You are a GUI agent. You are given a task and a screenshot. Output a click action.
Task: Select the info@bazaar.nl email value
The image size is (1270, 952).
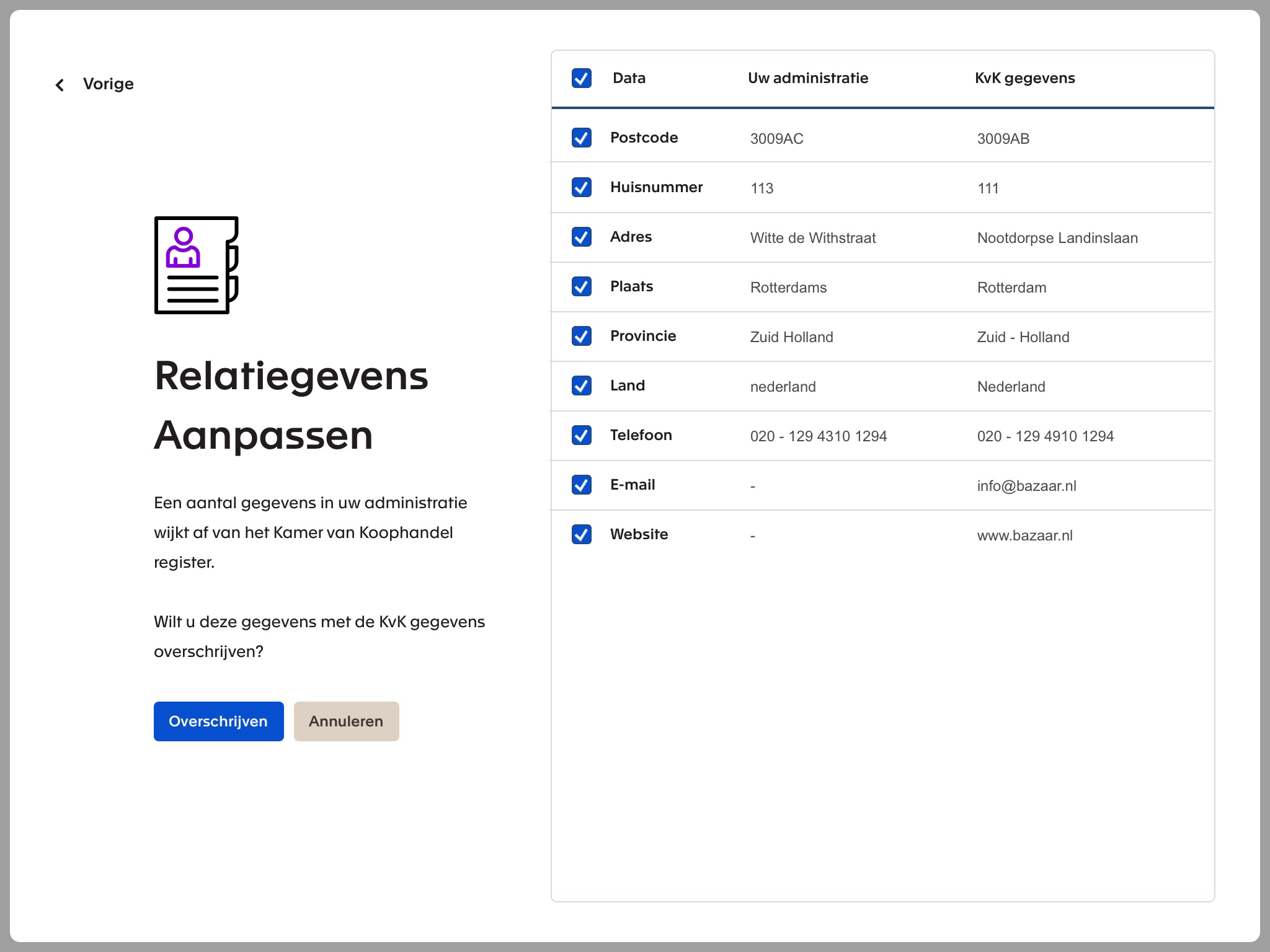pos(1026,486)
